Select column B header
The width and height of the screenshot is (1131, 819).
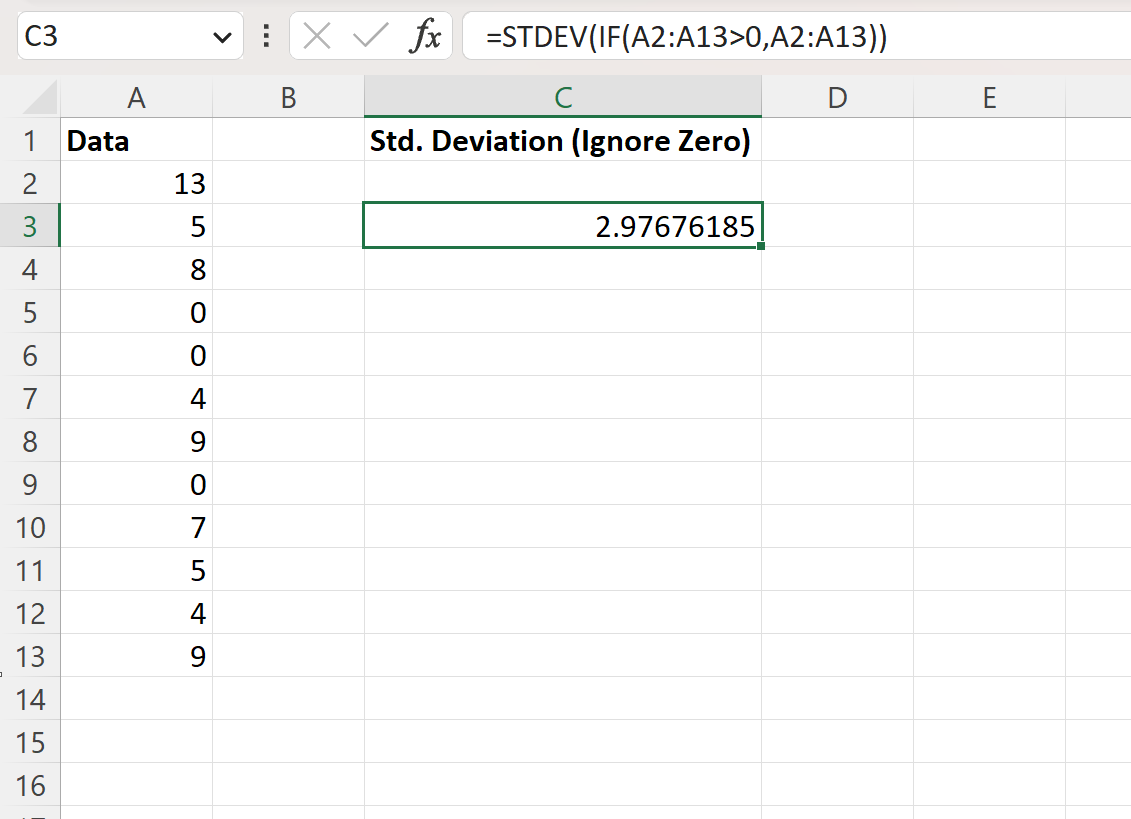pyautogui.click(x=288, y=97)
